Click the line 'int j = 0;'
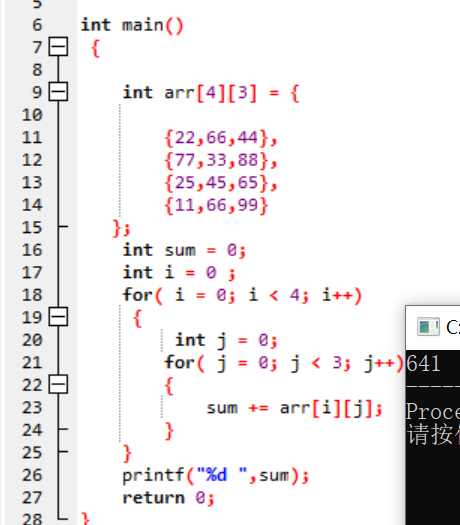The image size is (460, 525). tap(226, 341)
